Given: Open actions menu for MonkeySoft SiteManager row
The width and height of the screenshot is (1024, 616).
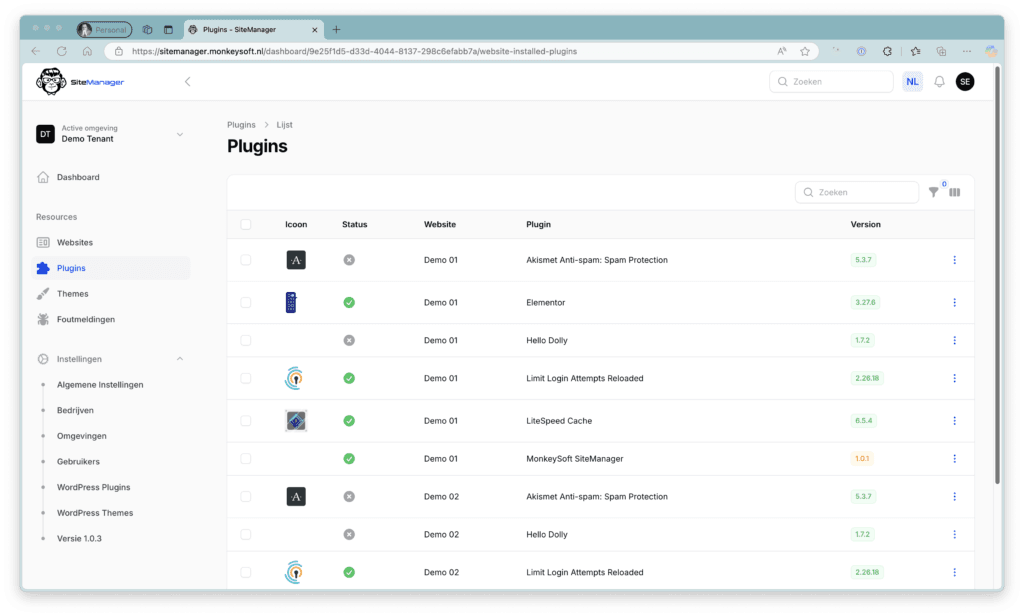Looking at the screenshot, I should 954,459.
